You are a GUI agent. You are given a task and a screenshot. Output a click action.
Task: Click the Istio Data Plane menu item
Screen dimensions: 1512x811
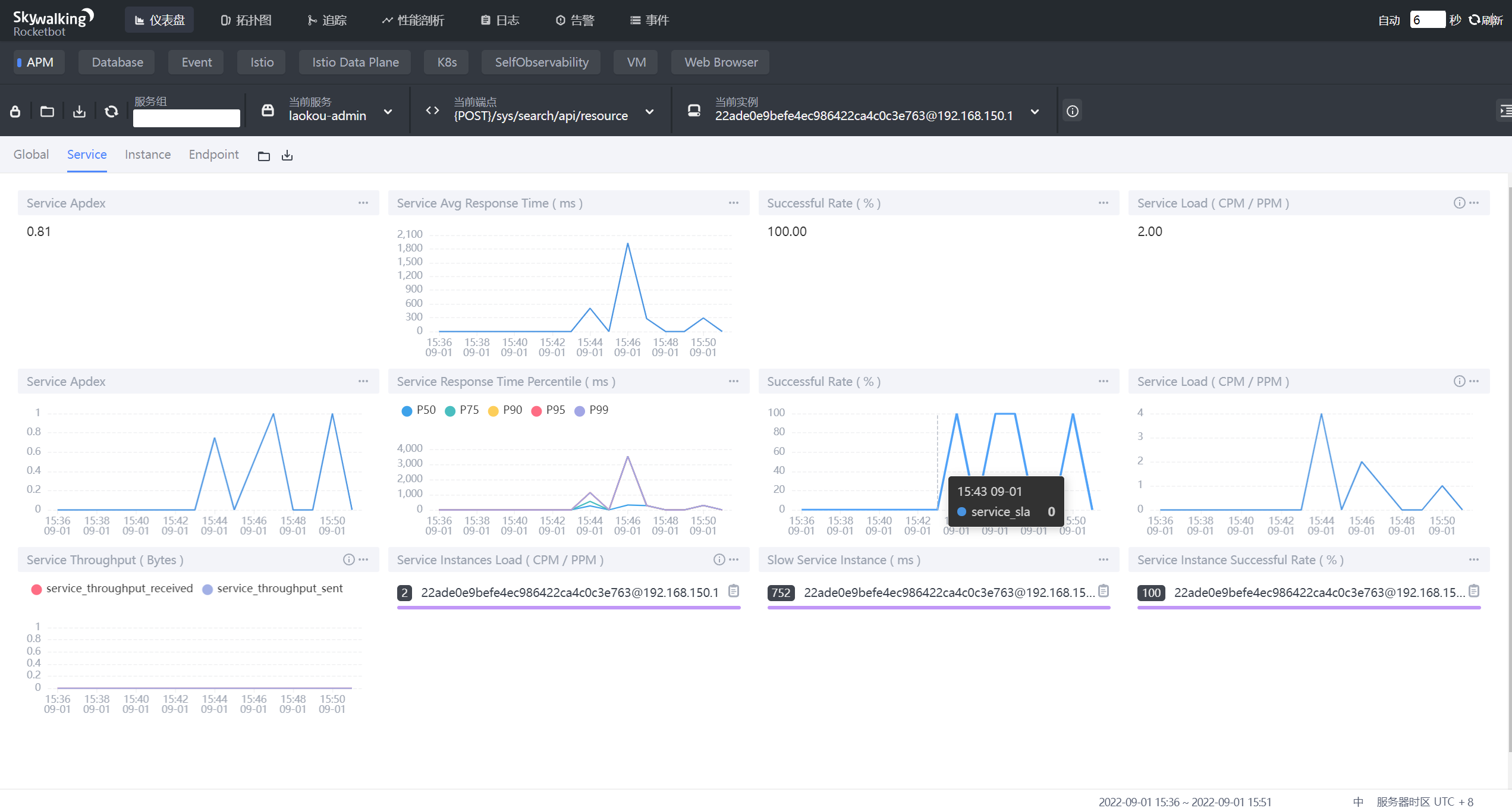click(x=355, y=61)
